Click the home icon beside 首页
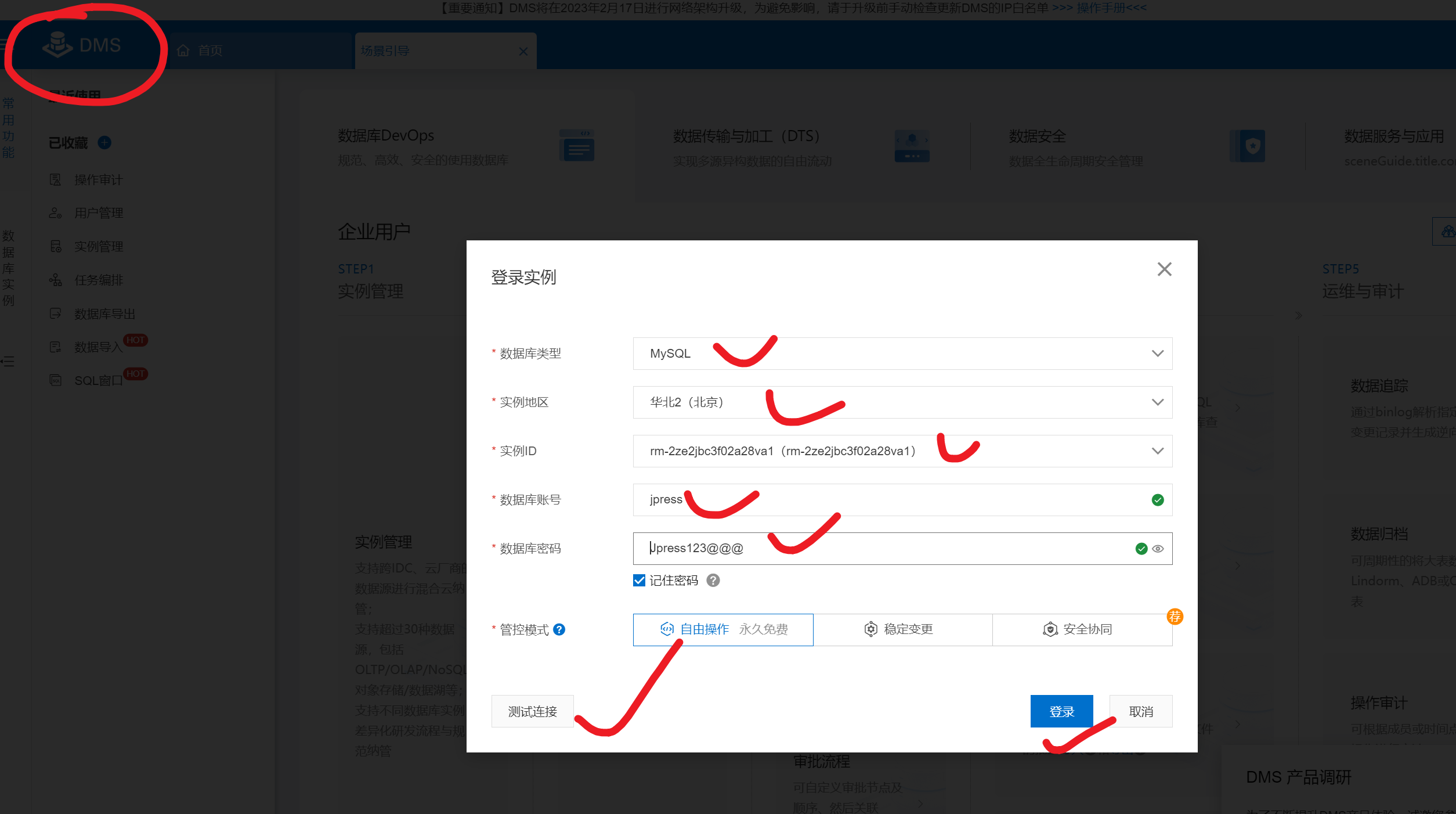Viewport: 1456px width, 814px height. click(x=183, y=51)
